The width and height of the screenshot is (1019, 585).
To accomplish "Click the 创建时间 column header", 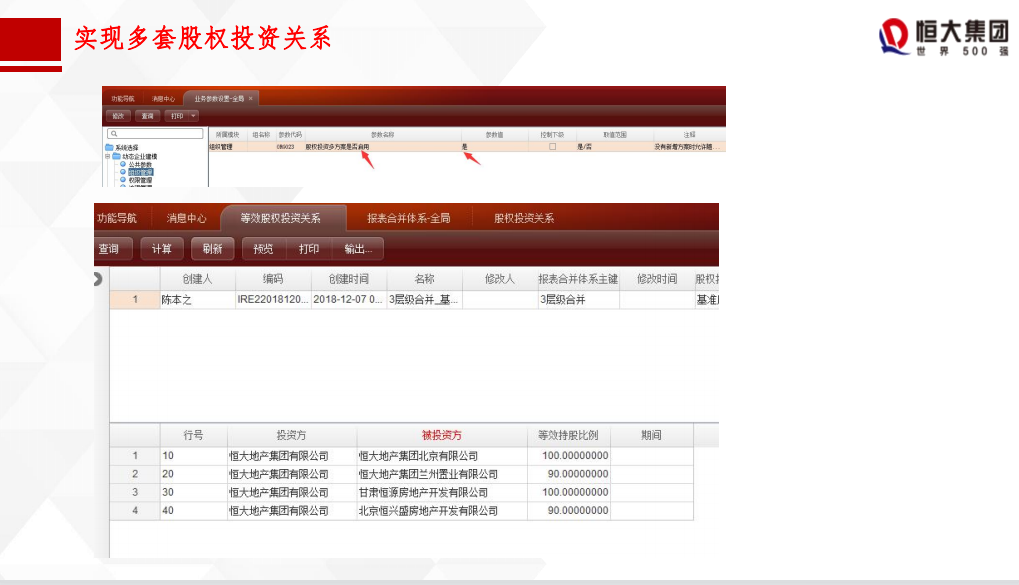I will tap(349, 279).
